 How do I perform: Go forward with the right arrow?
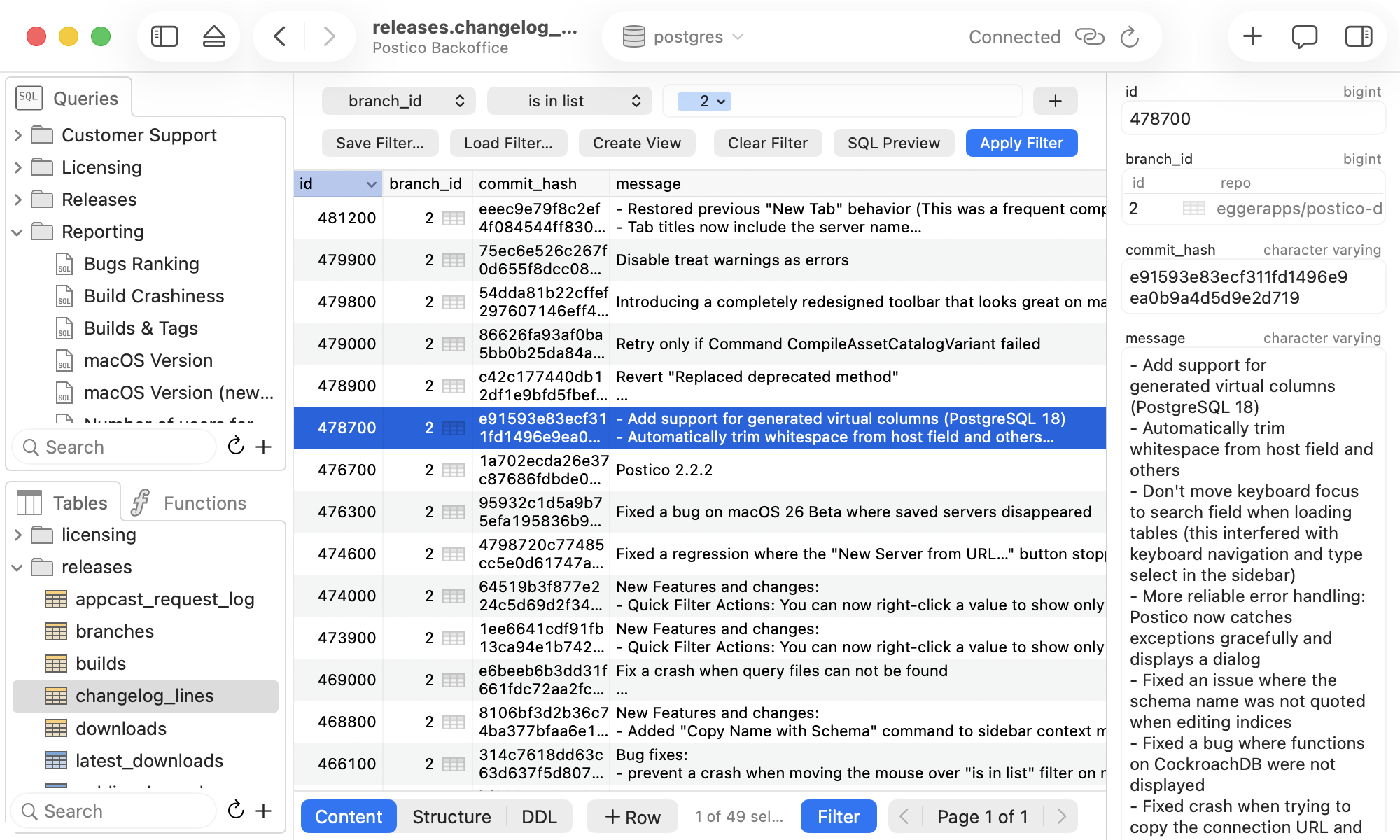click(x=329, y=36)
